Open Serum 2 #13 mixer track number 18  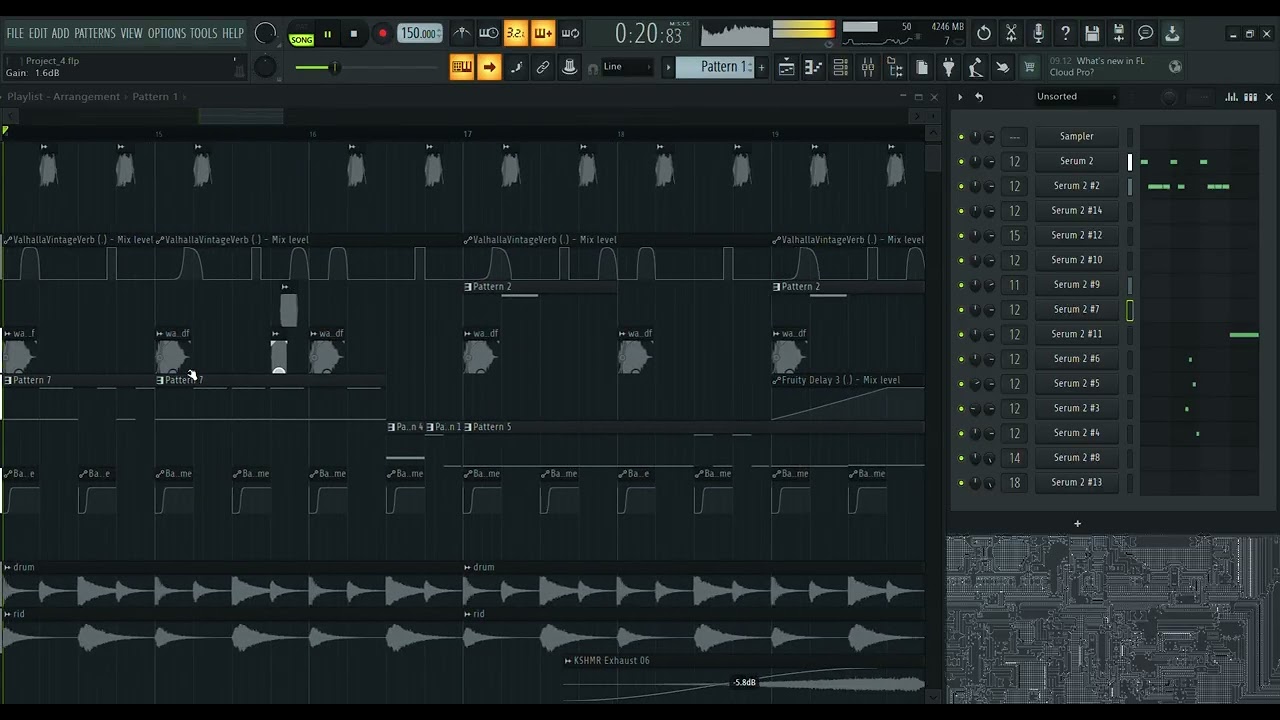1015,483
